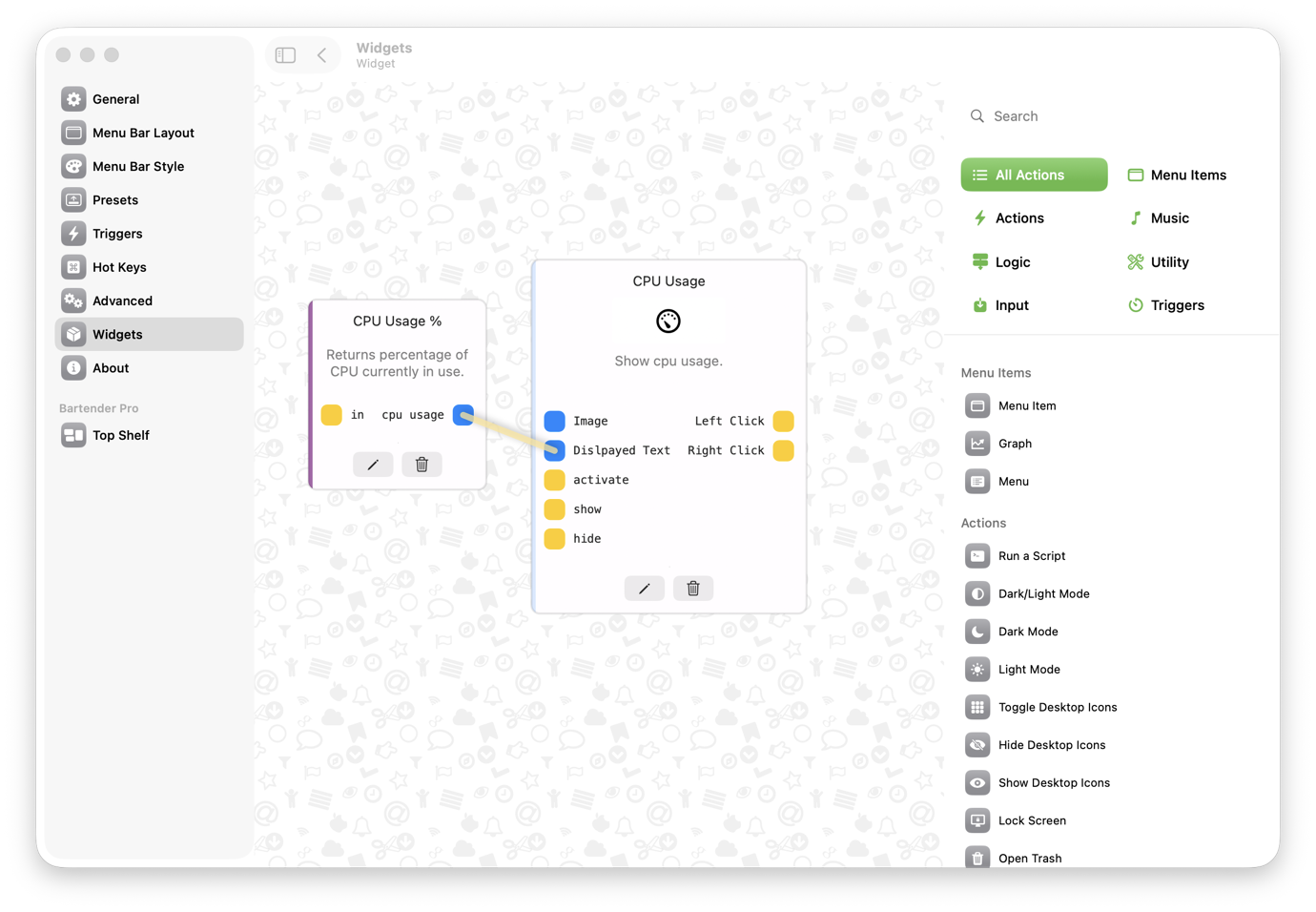The width and height of the screenshot is (1316, 912).
Task: Delete the CPU Usage % node
Action: pos(422,465)
